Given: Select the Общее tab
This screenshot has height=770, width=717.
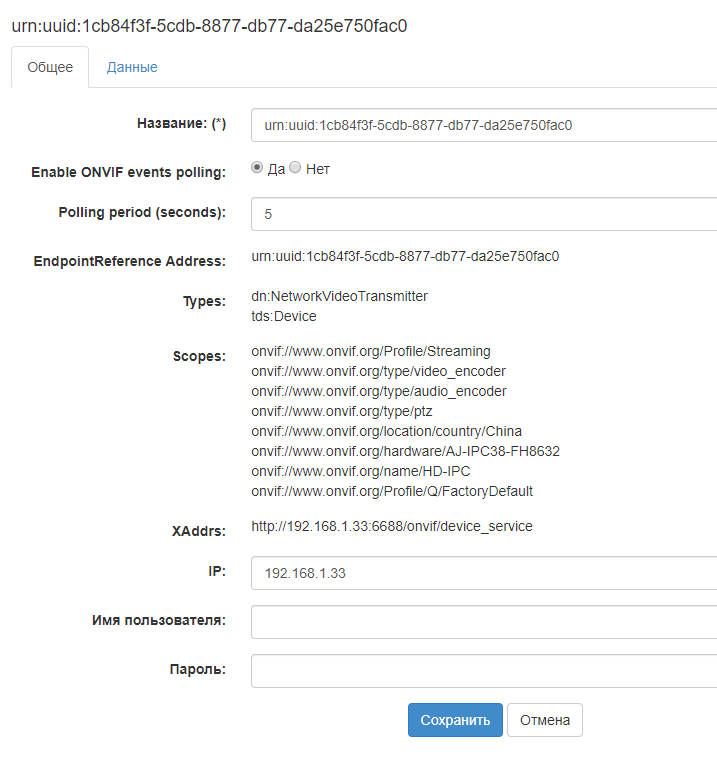Looking at the screenshot, I should click(50, 67).
